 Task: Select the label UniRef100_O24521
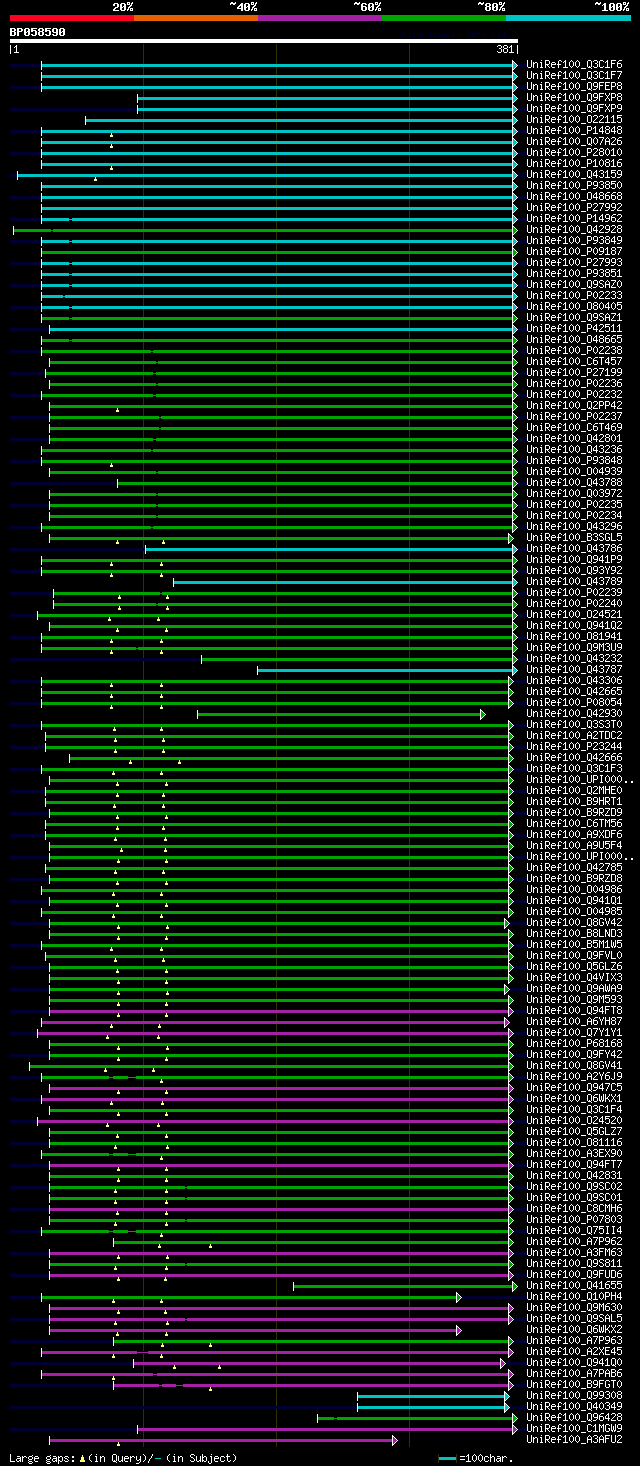pyautogui.click(x=574, y=615)
